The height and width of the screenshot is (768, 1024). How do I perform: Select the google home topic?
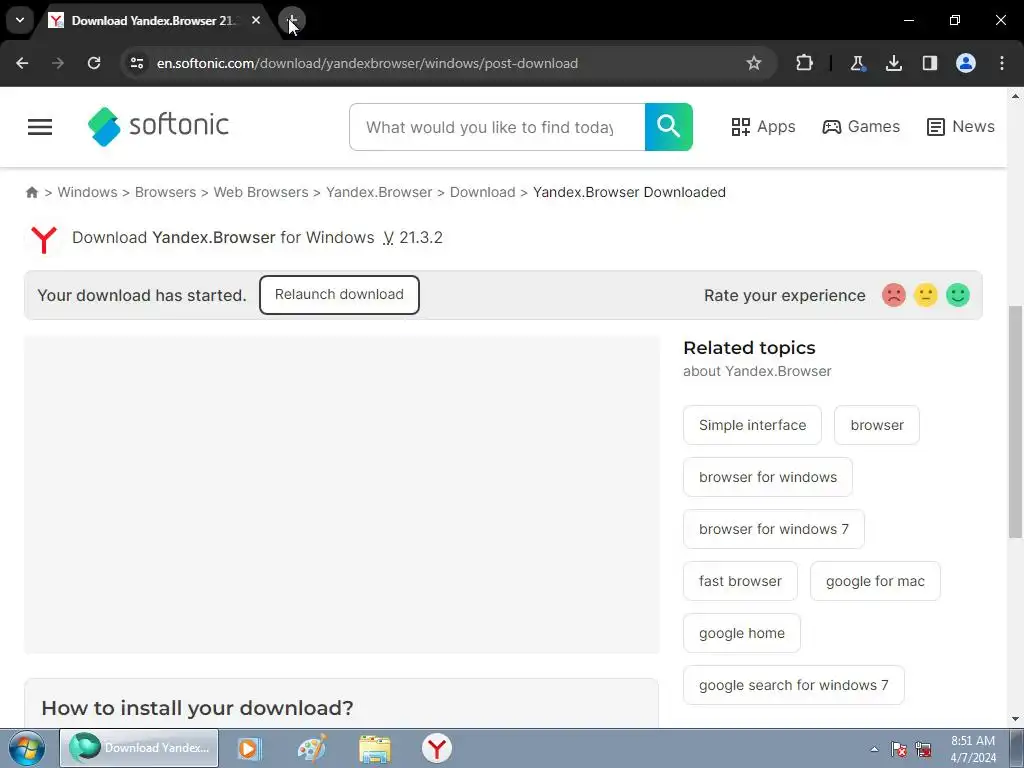click(x=742, y=633)
